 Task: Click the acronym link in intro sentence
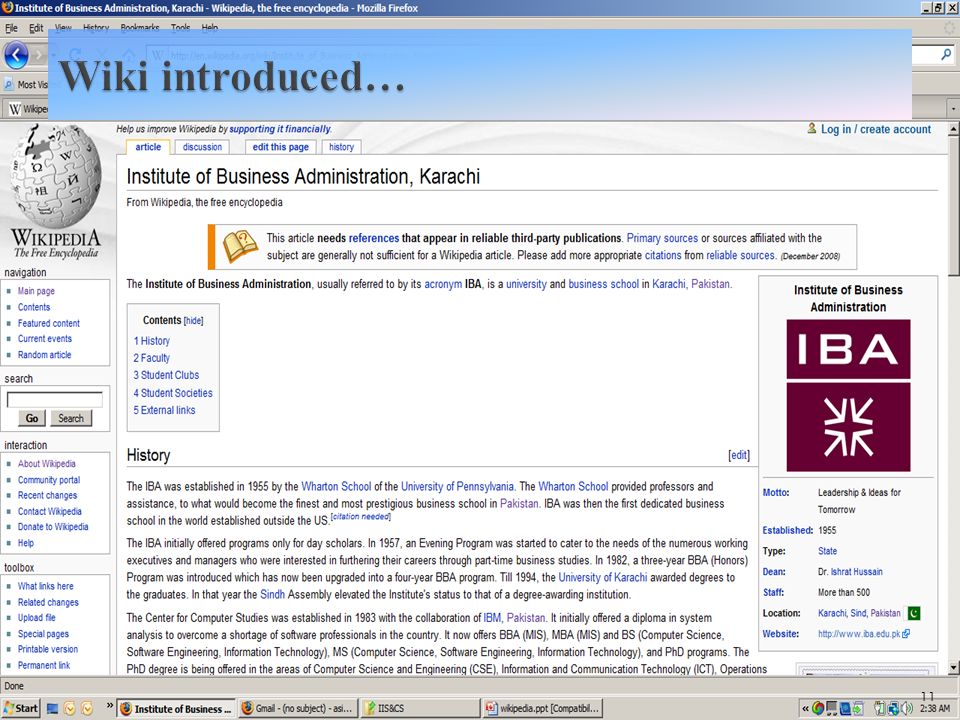coord(443,284)
